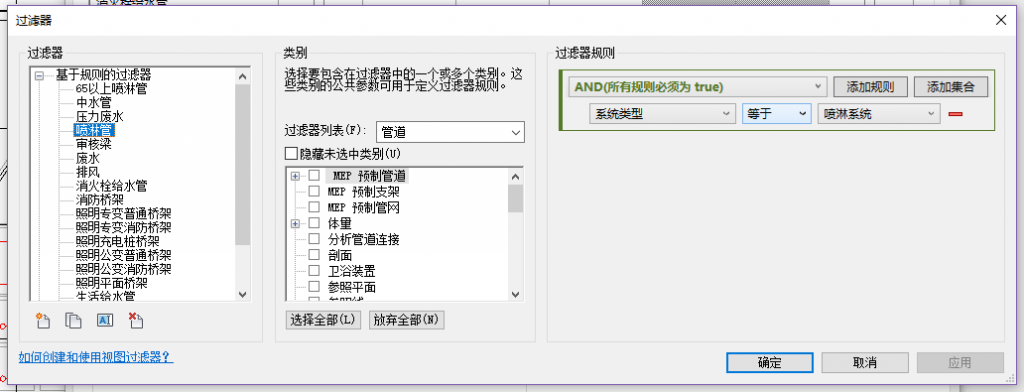The width and height of the screenshot is (1024, 392).
Task: Select the 照明充电桩桥架 filter
Action: click(118, 242)
